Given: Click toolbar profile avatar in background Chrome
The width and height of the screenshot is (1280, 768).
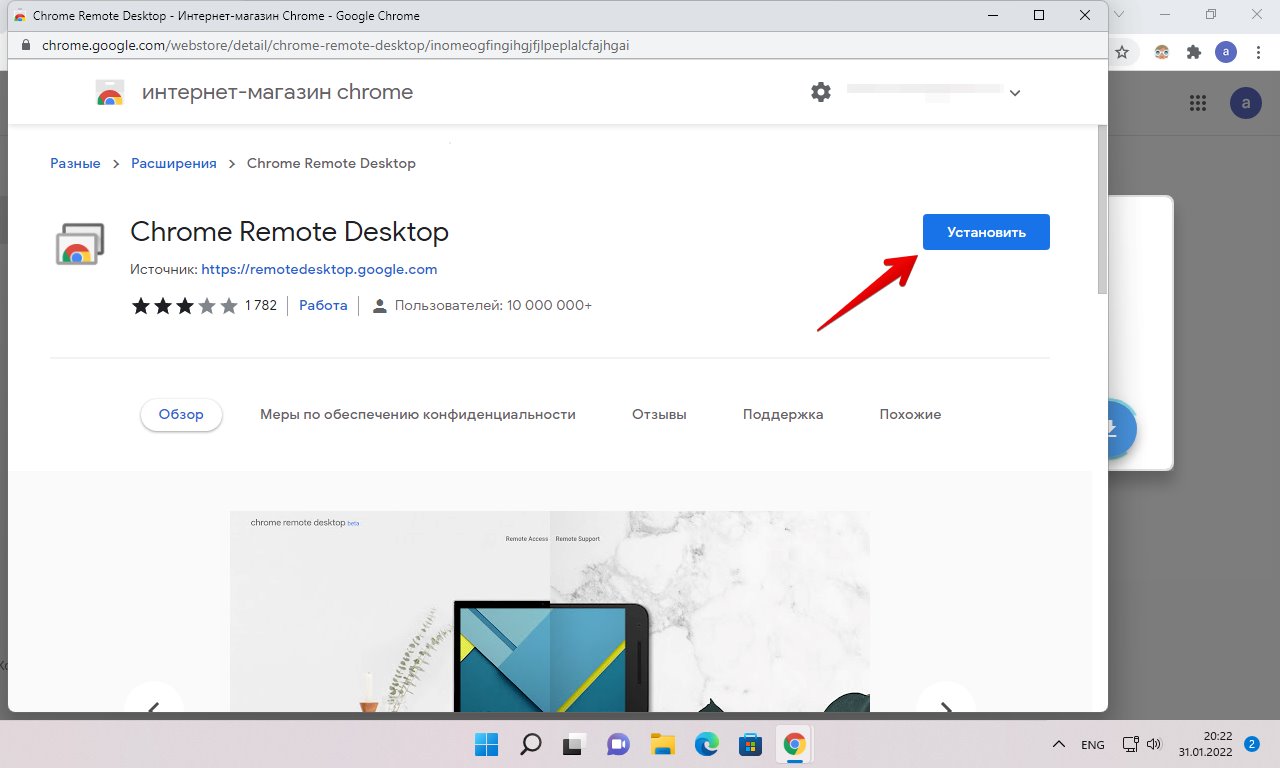Looking at the screenshot, I should pyautogui.click(x=1226, y=52).
